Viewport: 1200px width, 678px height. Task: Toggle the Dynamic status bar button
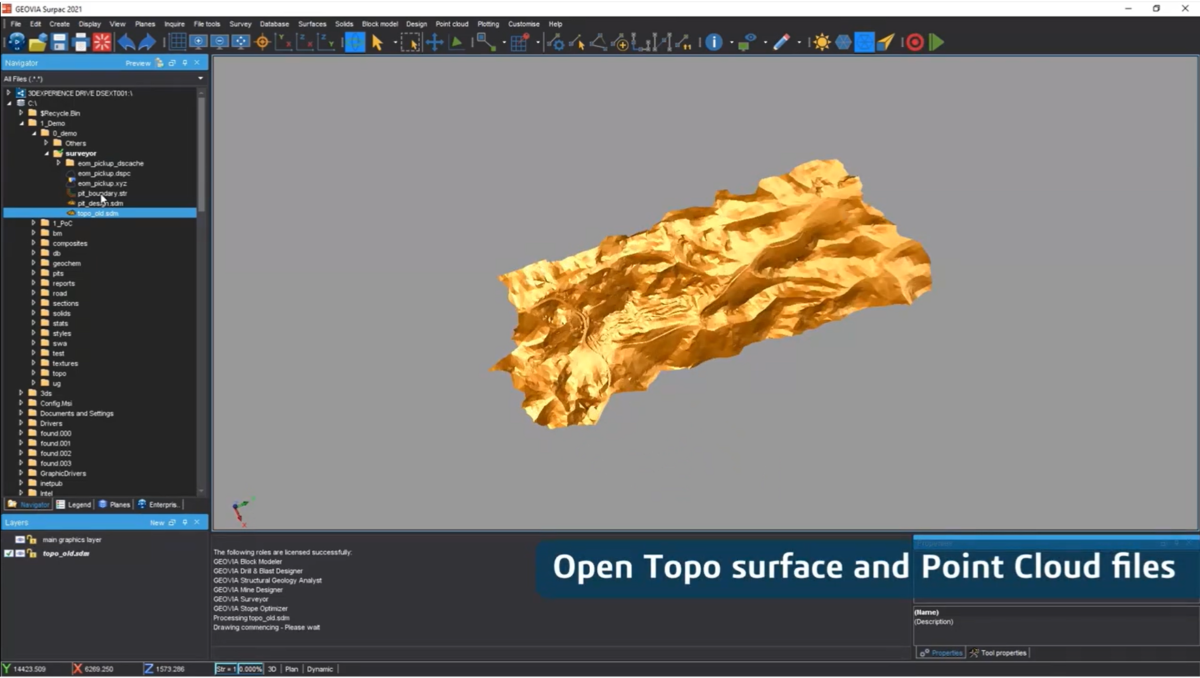320,669
